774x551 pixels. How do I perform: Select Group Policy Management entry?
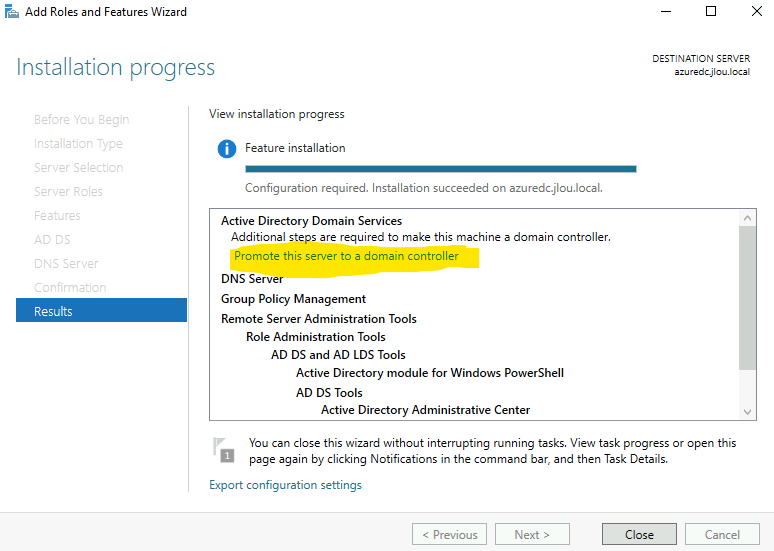(x=293, y=299)
